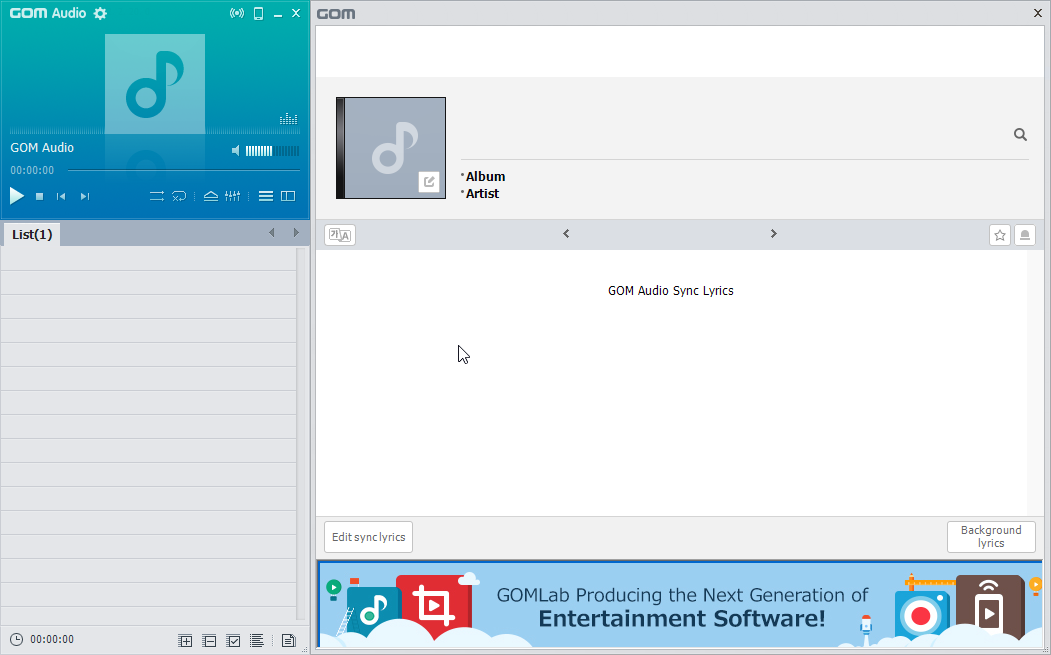Screen dimensions: 1051x655
Task: Open playlist file management document icon
Action: [x=288, y=641]
